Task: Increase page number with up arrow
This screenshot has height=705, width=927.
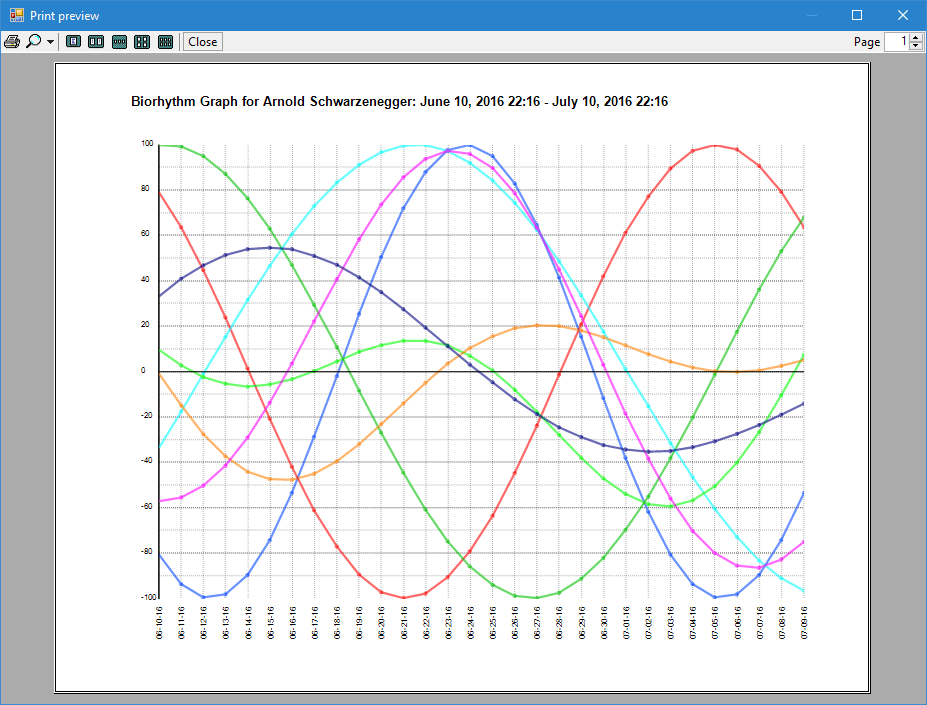Action: [x=916, y=38]
